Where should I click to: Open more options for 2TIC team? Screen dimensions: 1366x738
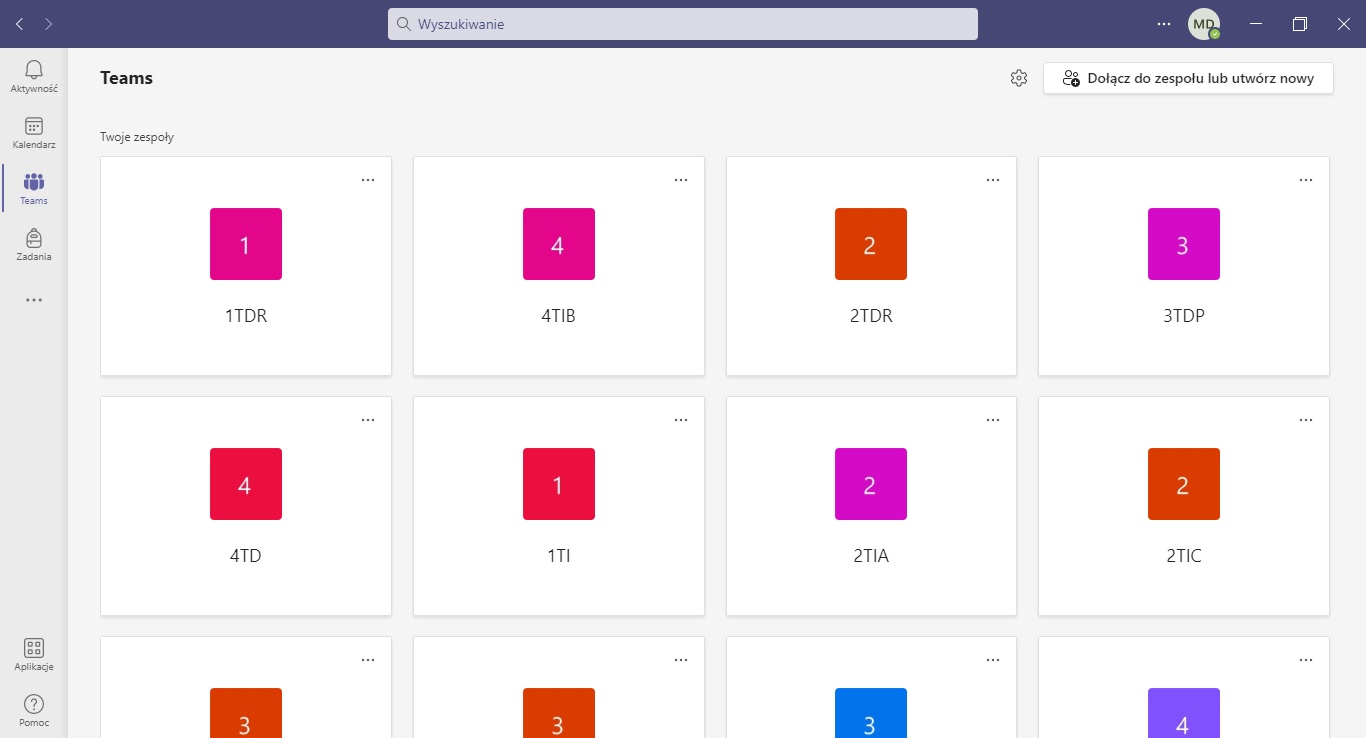pyautogui.click(x=1306, y=420)
